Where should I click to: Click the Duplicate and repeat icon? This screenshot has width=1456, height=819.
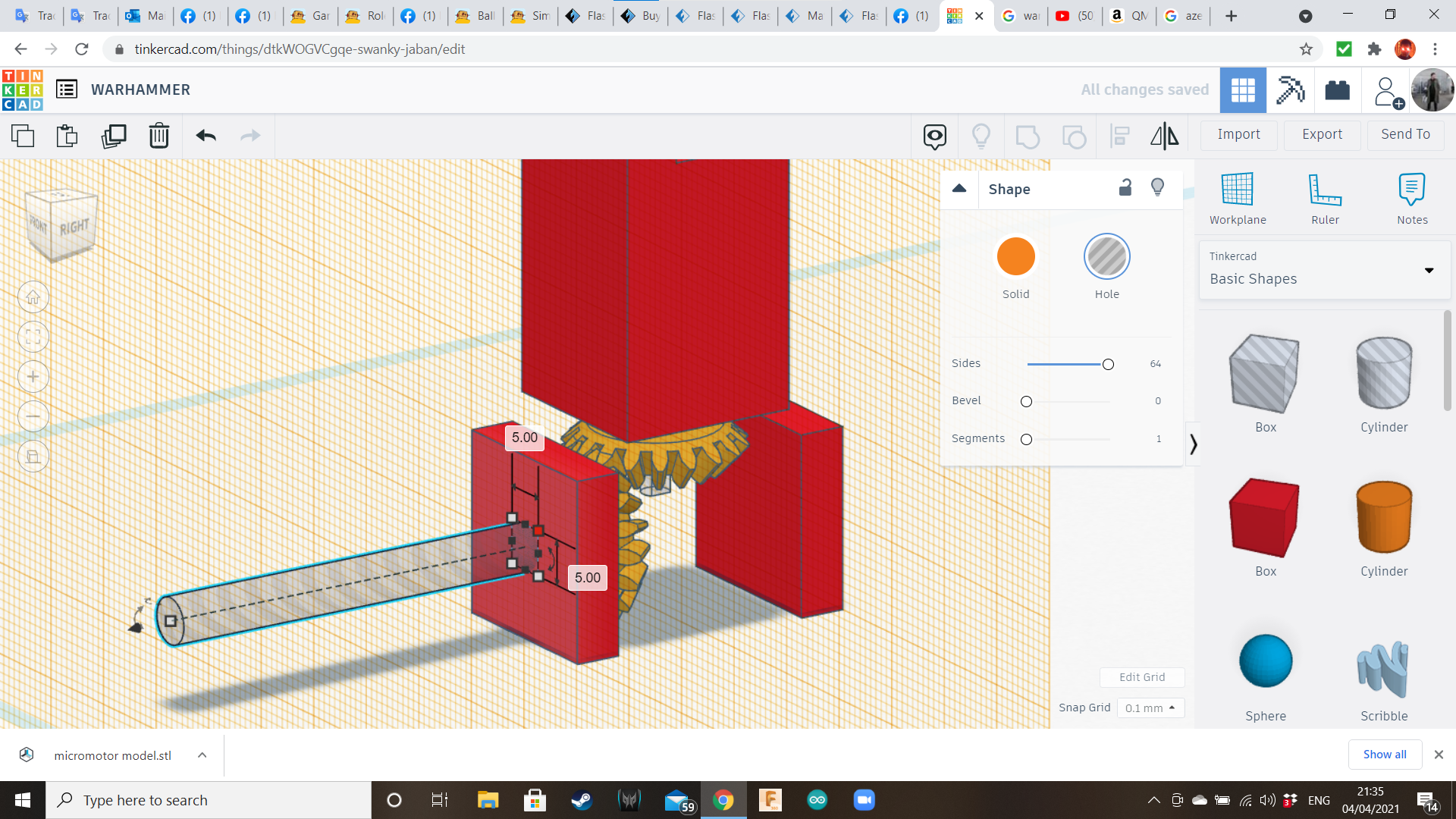(114, 136)
